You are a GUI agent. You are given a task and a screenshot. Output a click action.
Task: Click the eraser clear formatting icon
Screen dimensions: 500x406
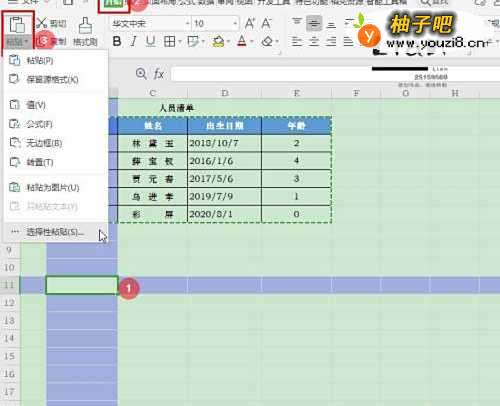pyautogui.click(x=267, y=42)
